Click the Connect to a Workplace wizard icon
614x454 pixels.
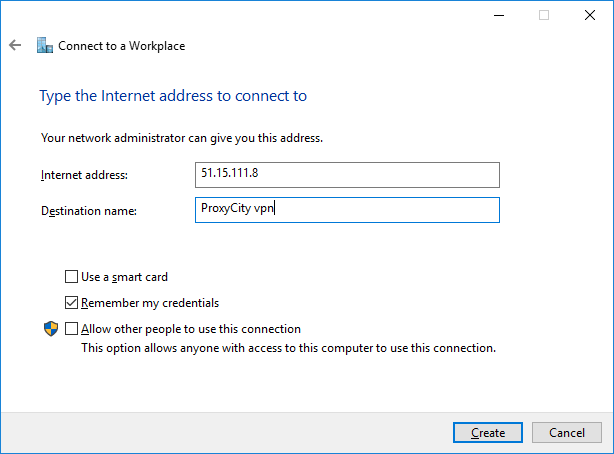coord(44,45)
